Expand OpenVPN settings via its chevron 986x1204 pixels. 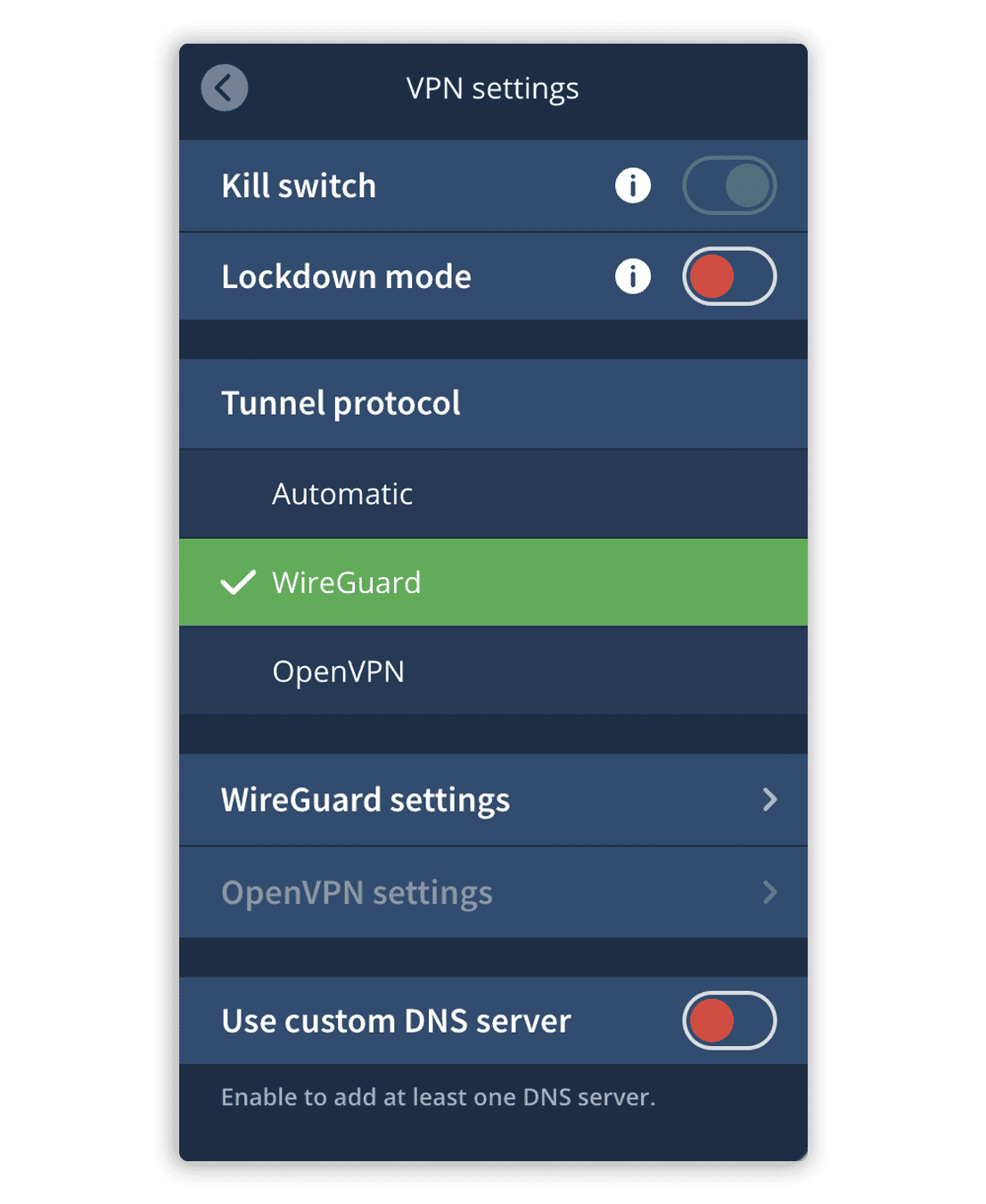pyautogui.click(x=770, y=893)
